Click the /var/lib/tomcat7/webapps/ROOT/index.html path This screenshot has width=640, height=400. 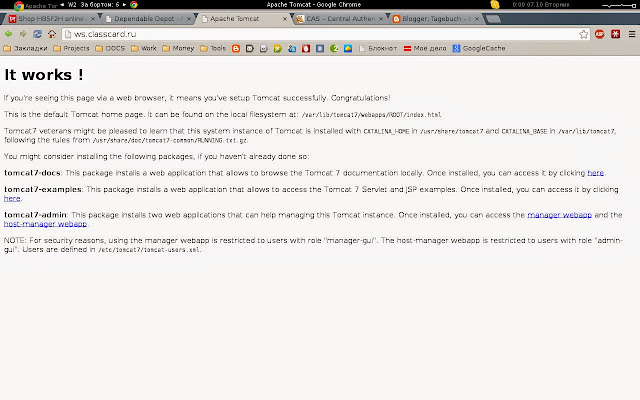(x=371, y=115)
